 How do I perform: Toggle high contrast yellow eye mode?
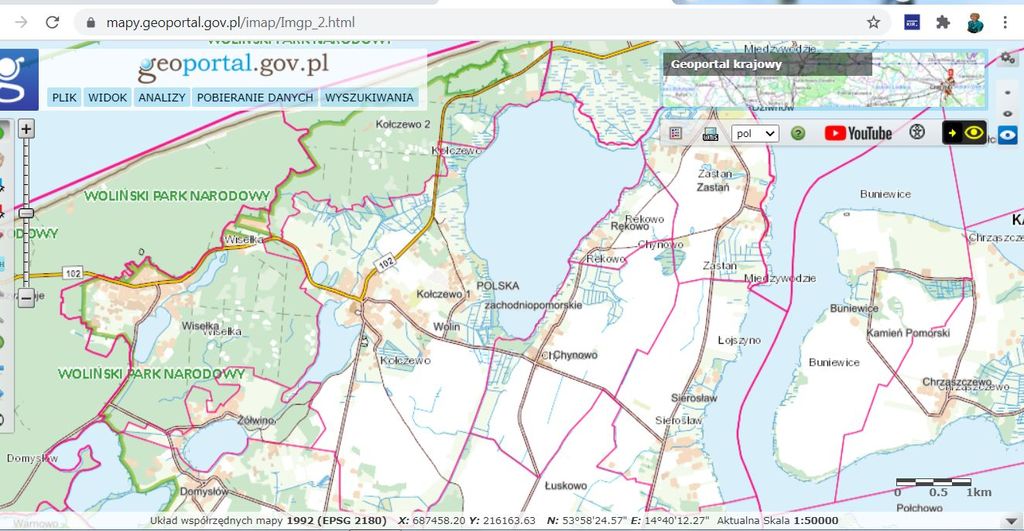click(x=964, y=133)
